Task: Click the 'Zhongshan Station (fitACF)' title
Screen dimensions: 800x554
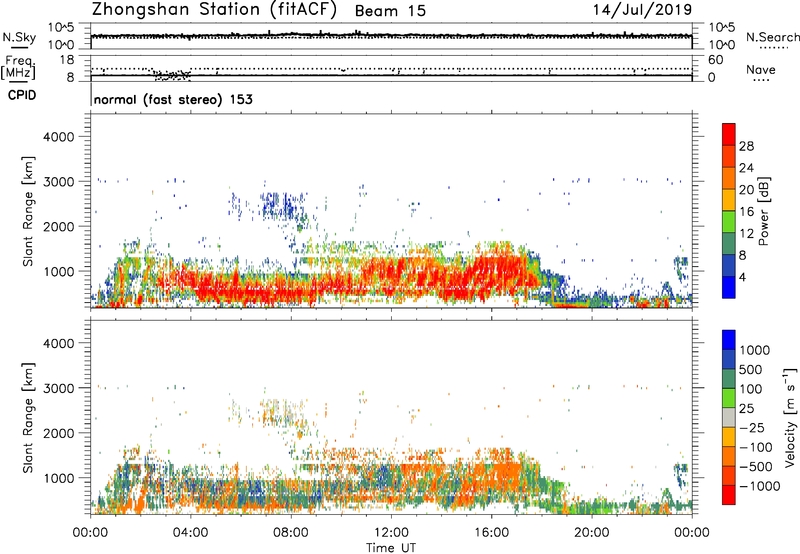Action: coord(214,10)
